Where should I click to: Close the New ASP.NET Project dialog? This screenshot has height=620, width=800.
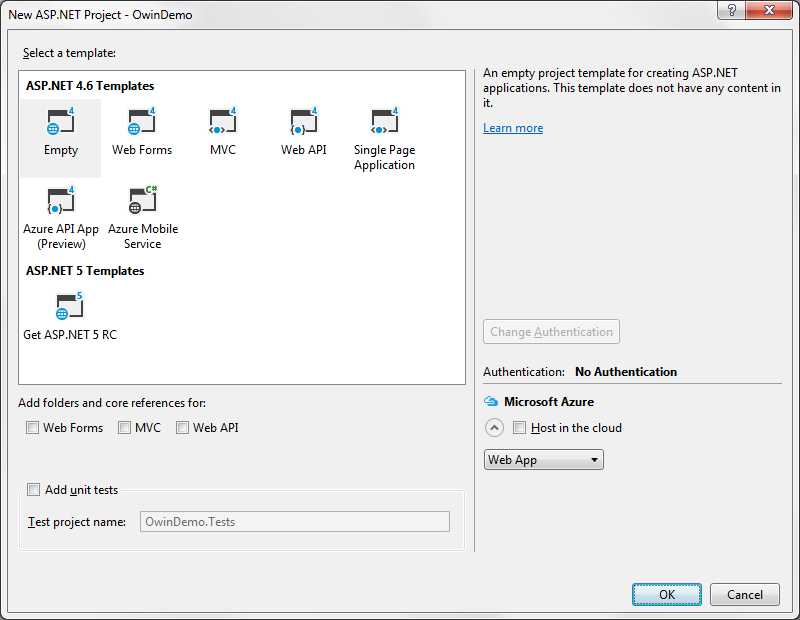pyautogui.click(x=769, y=10)
